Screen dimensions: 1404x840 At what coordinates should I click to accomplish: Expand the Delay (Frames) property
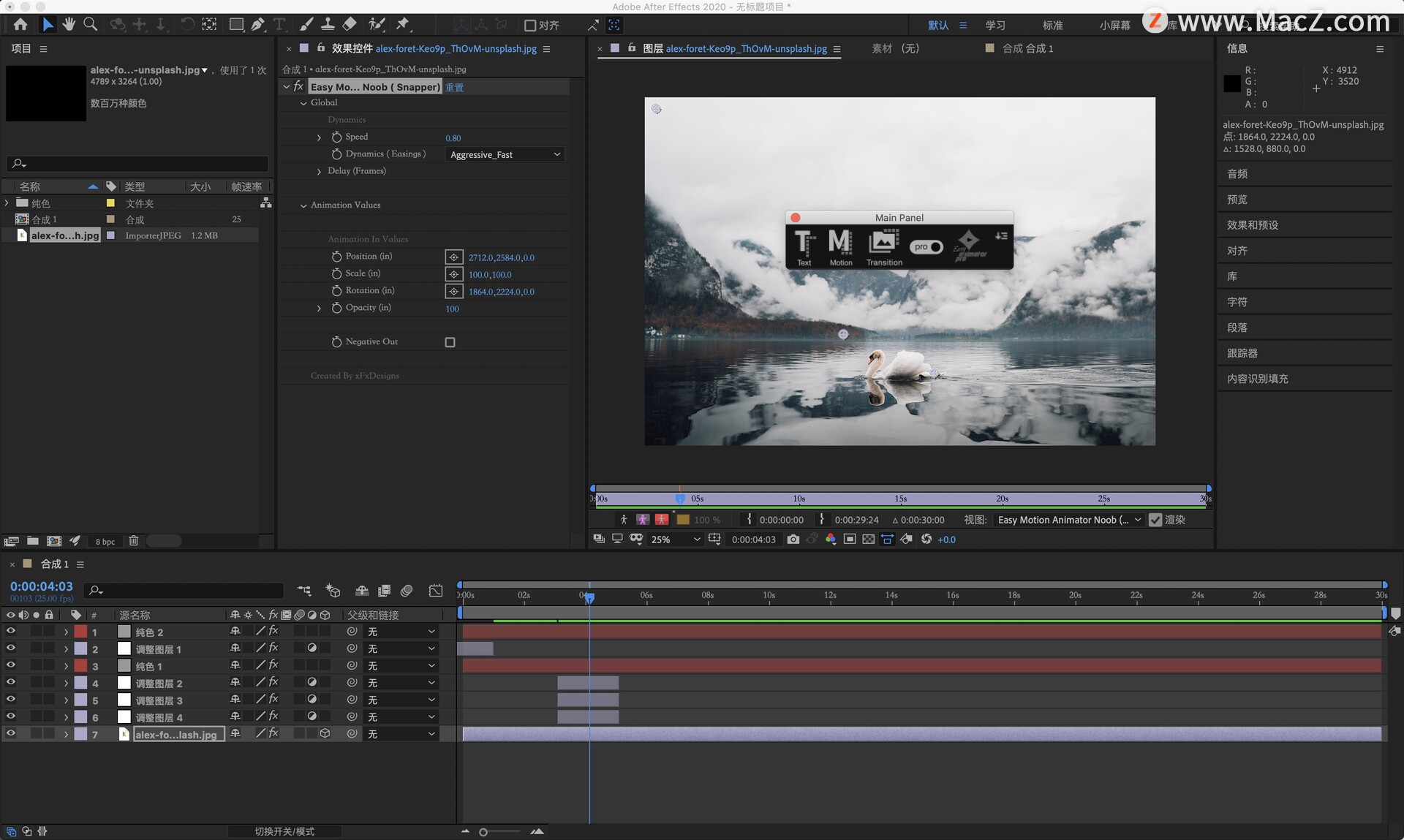click(319, 171)
